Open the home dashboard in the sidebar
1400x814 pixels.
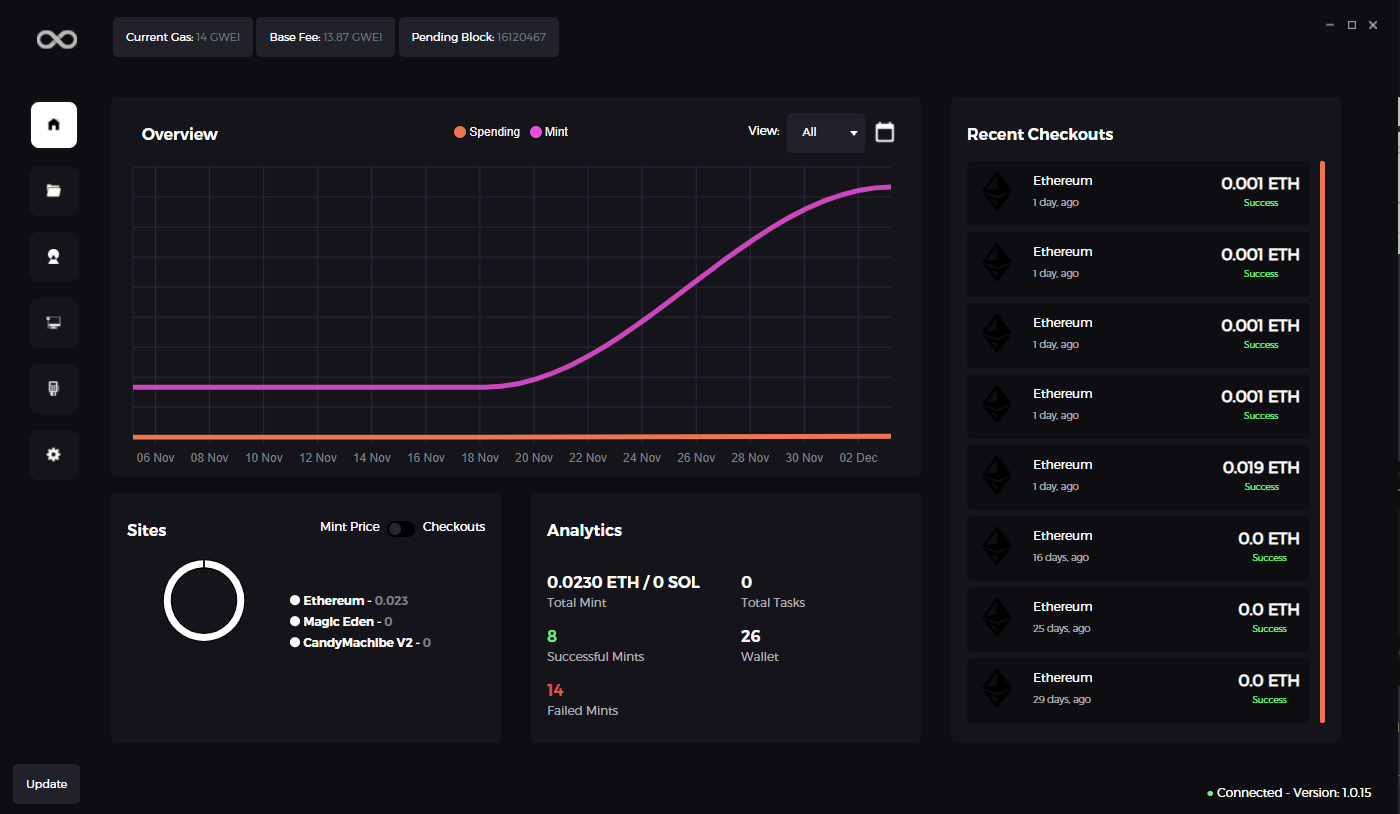tap(54, 125)
